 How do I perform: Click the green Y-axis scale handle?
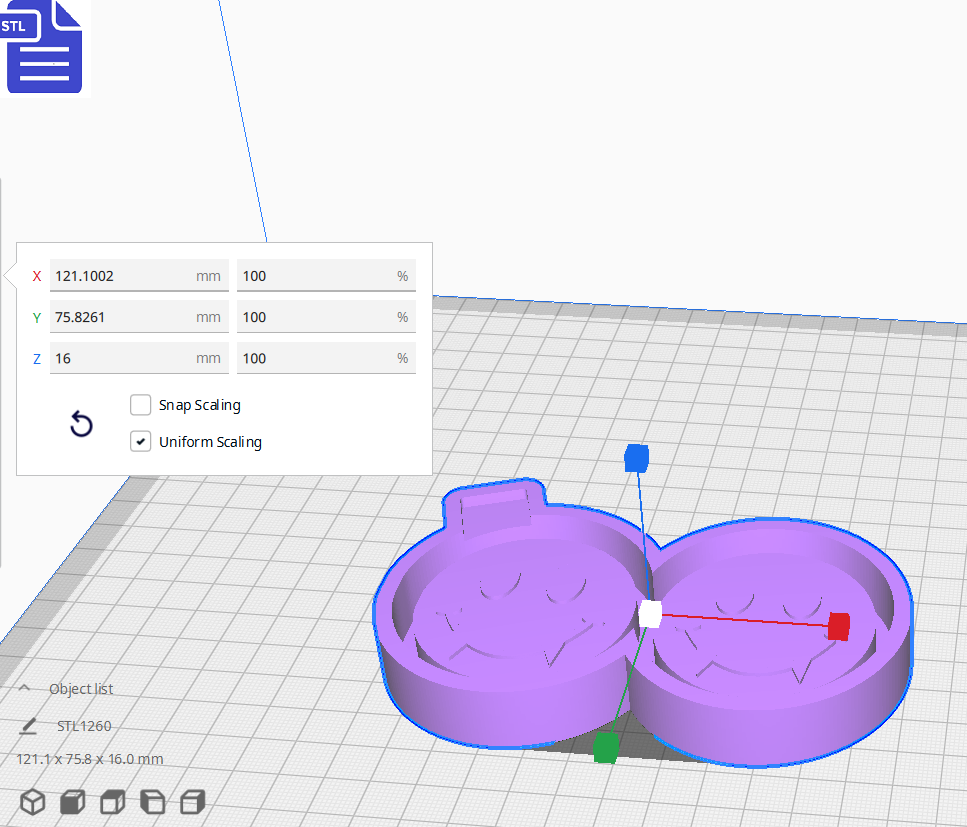(604, 746)
